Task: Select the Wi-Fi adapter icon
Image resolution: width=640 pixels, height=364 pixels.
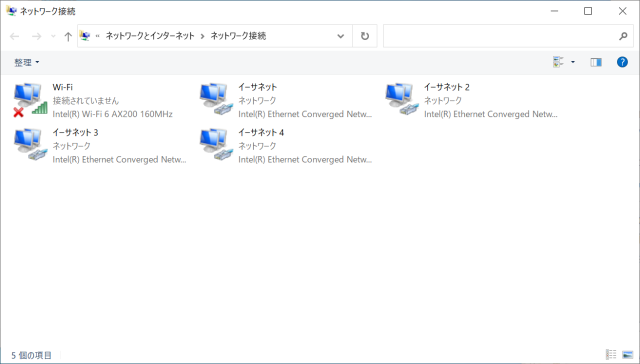Action: coord(30,100)
